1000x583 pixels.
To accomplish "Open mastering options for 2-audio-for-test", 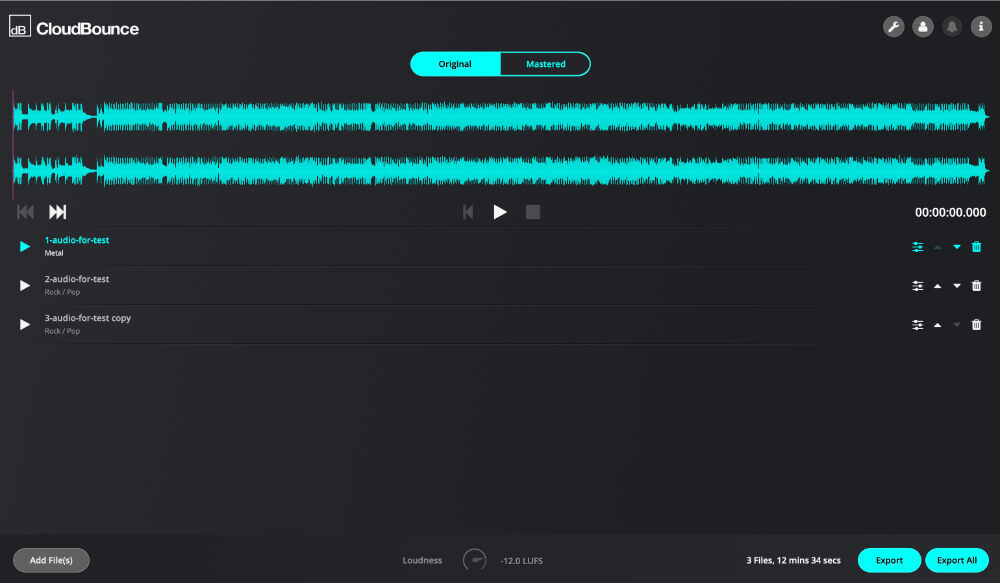I will tap(918, 286).
